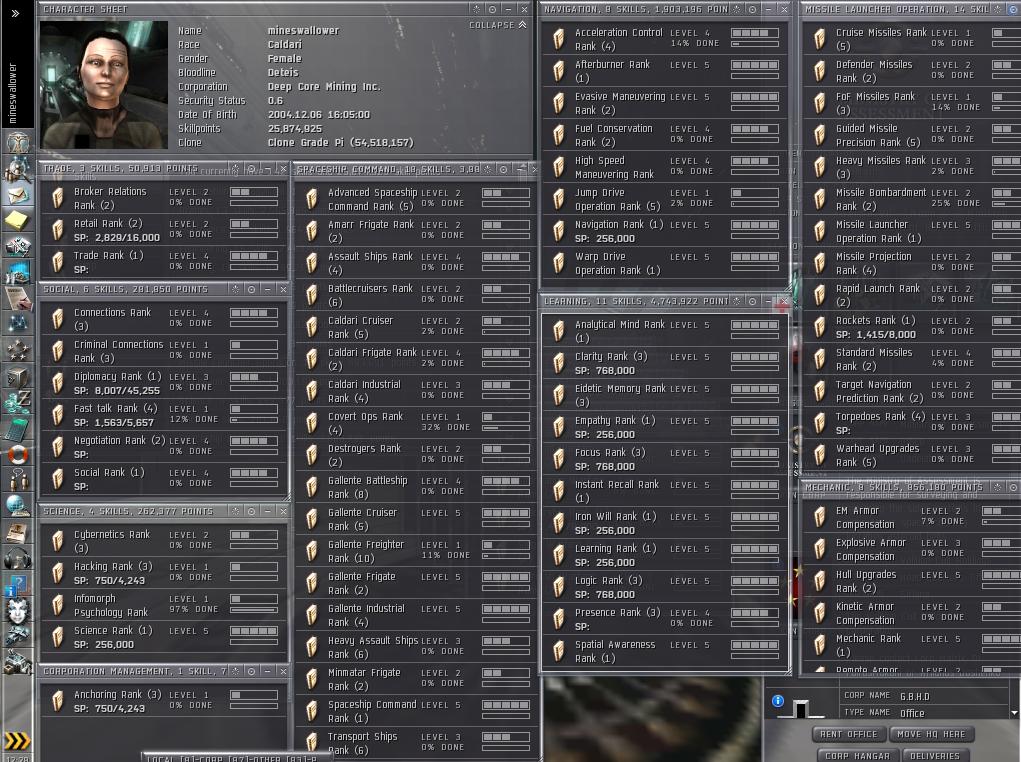Open the face portrait sidebar icon
The width and height of the screenshot is (1021, 762).
point(18,610)
